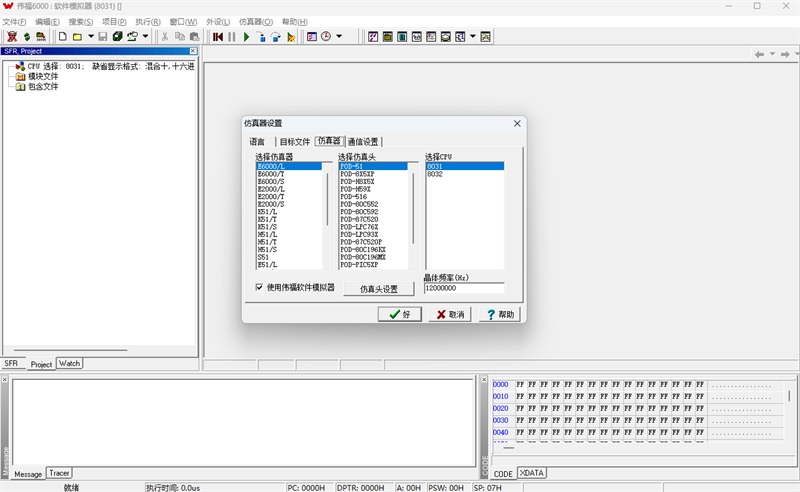800x492 pixels.
Task: Click the floppy disk save icon
Action: tap(103, 37)
